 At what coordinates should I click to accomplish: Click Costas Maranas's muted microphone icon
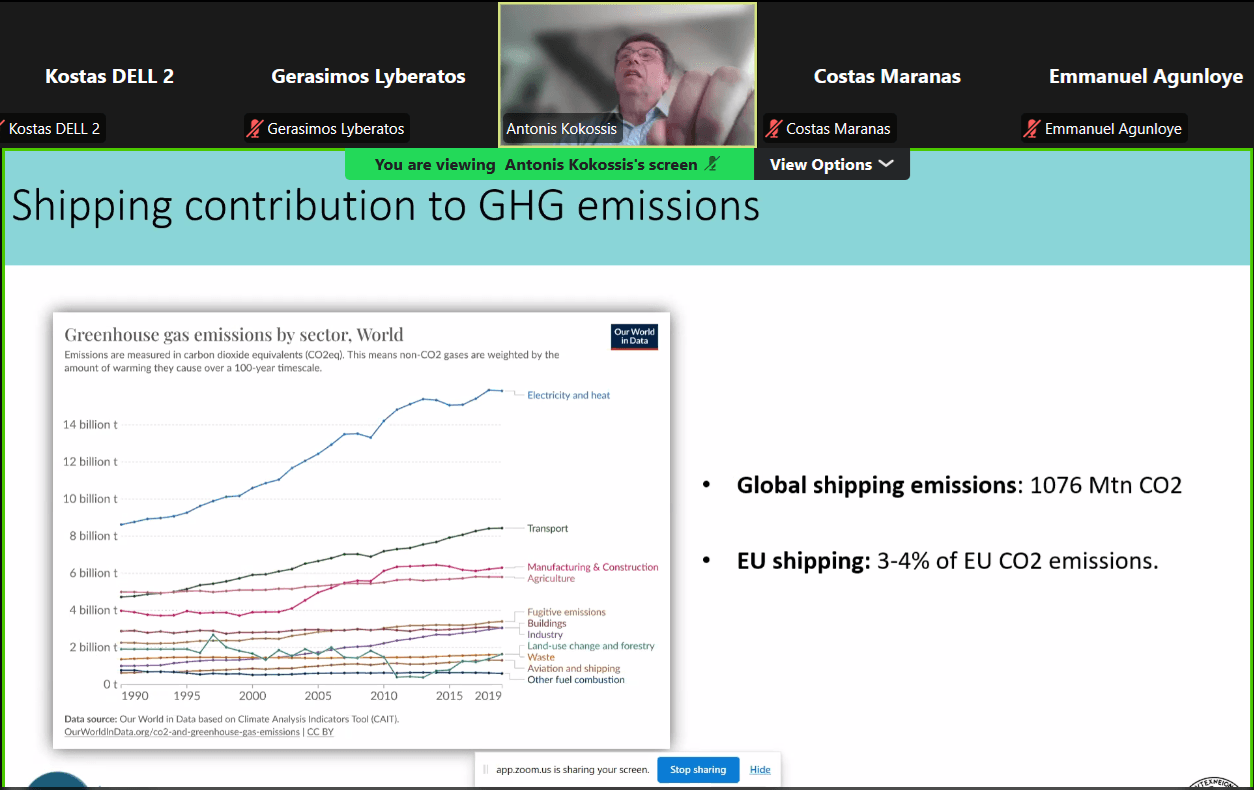773,128
